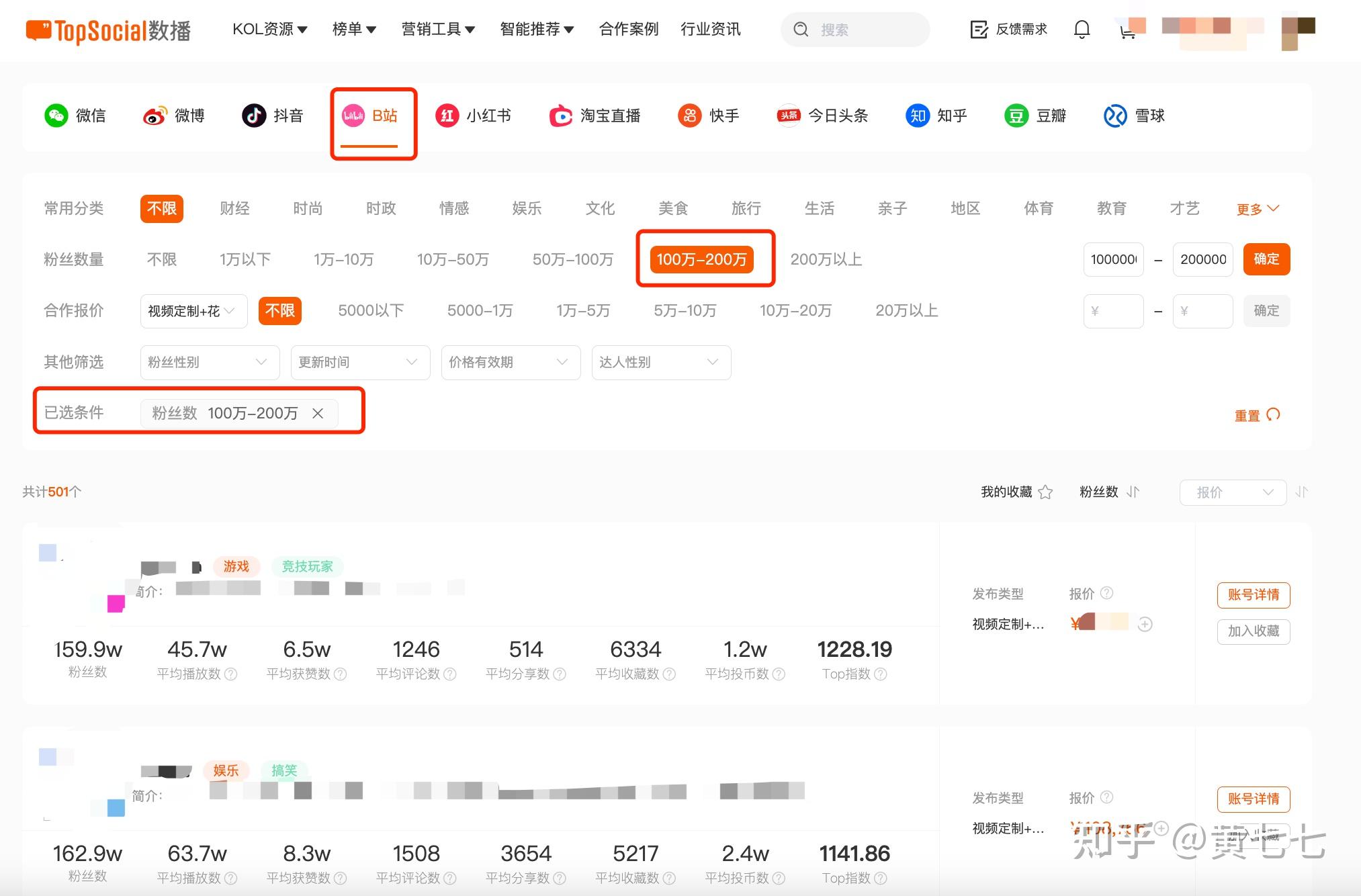Open the 达人性别 dropdown

point(661,363)
